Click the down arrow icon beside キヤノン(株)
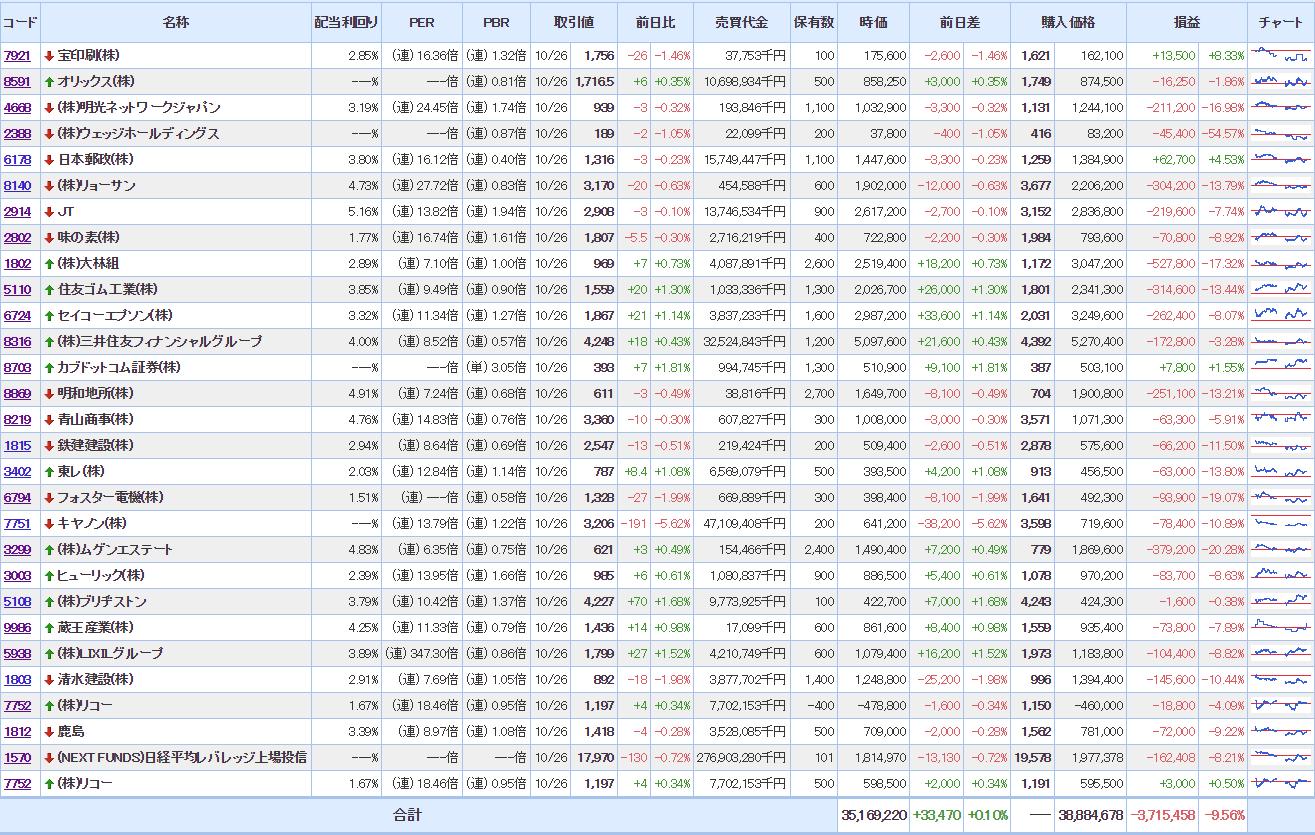 48,524
